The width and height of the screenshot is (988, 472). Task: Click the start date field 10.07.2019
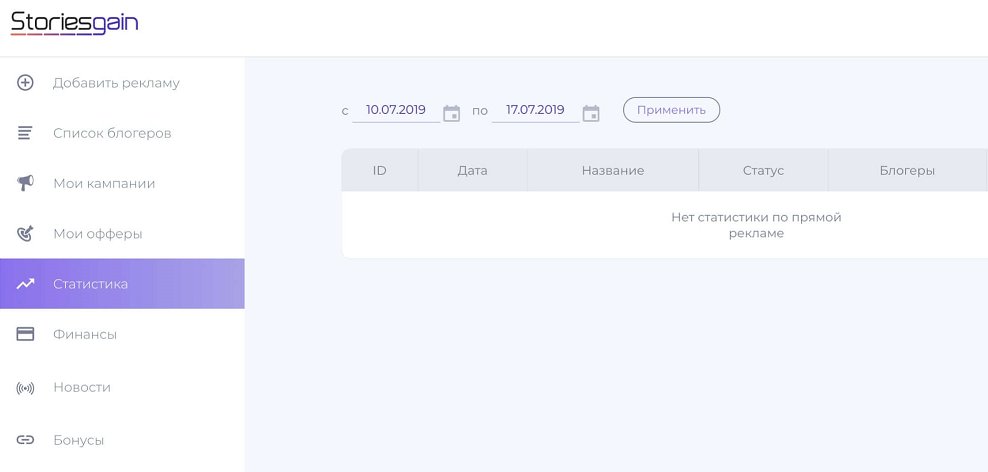[x=396, y=110]
